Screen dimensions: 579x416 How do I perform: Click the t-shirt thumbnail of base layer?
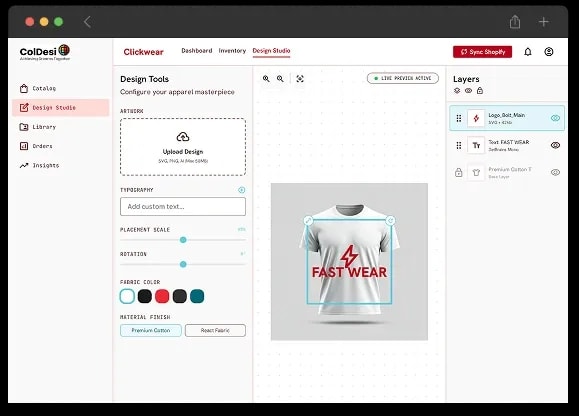[476, 172]
